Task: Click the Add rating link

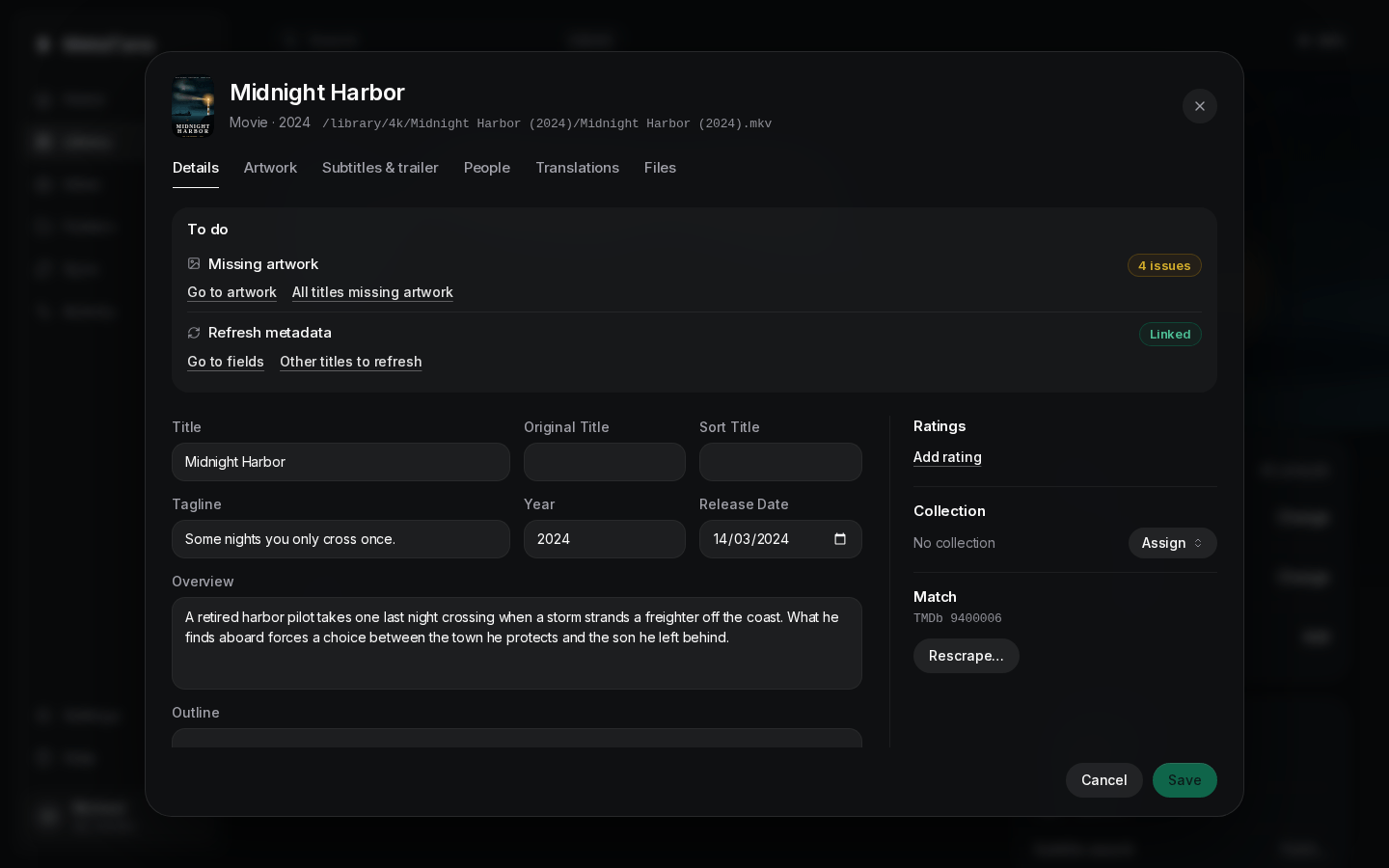Action: [947, 457]
